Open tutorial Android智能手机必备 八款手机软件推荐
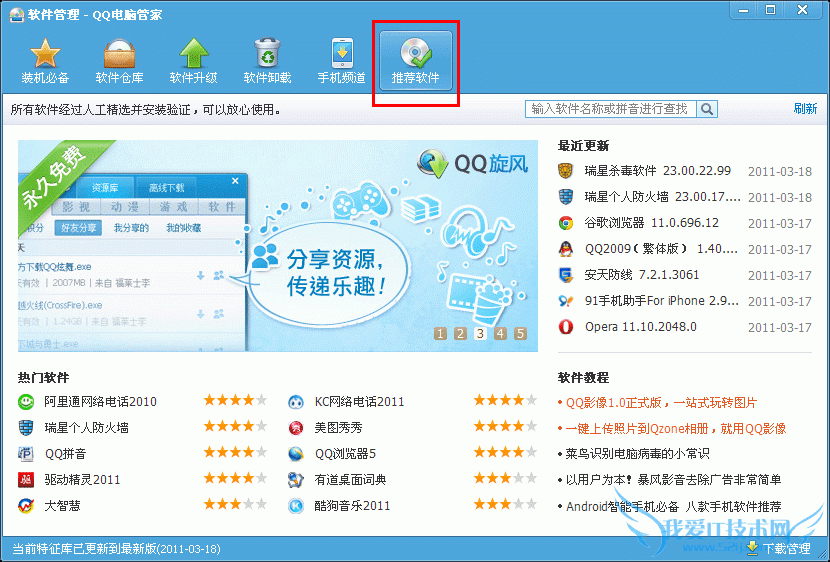Screen dimensions: 830x562 point(674,506)
